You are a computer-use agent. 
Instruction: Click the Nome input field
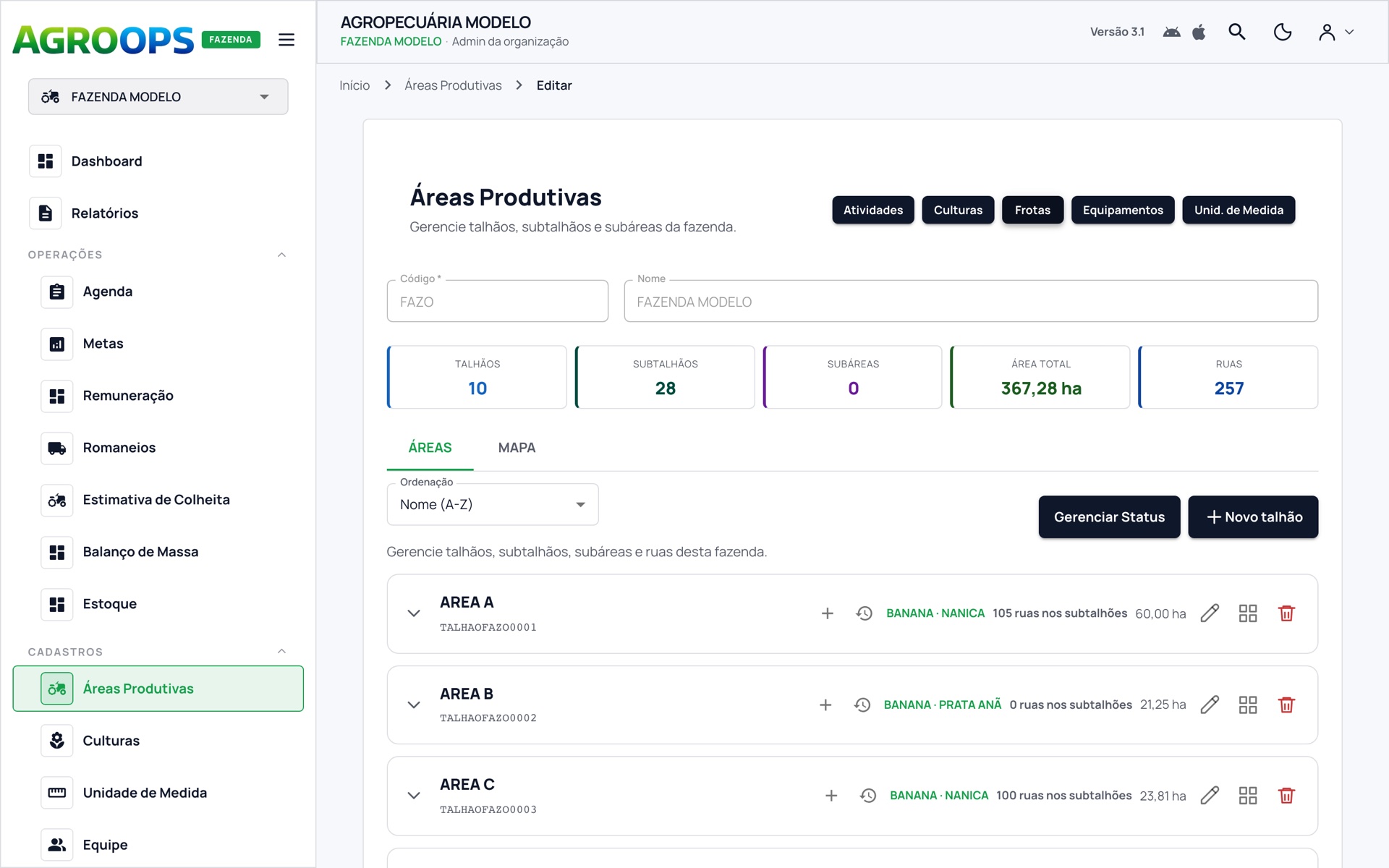tap(971, 302)
